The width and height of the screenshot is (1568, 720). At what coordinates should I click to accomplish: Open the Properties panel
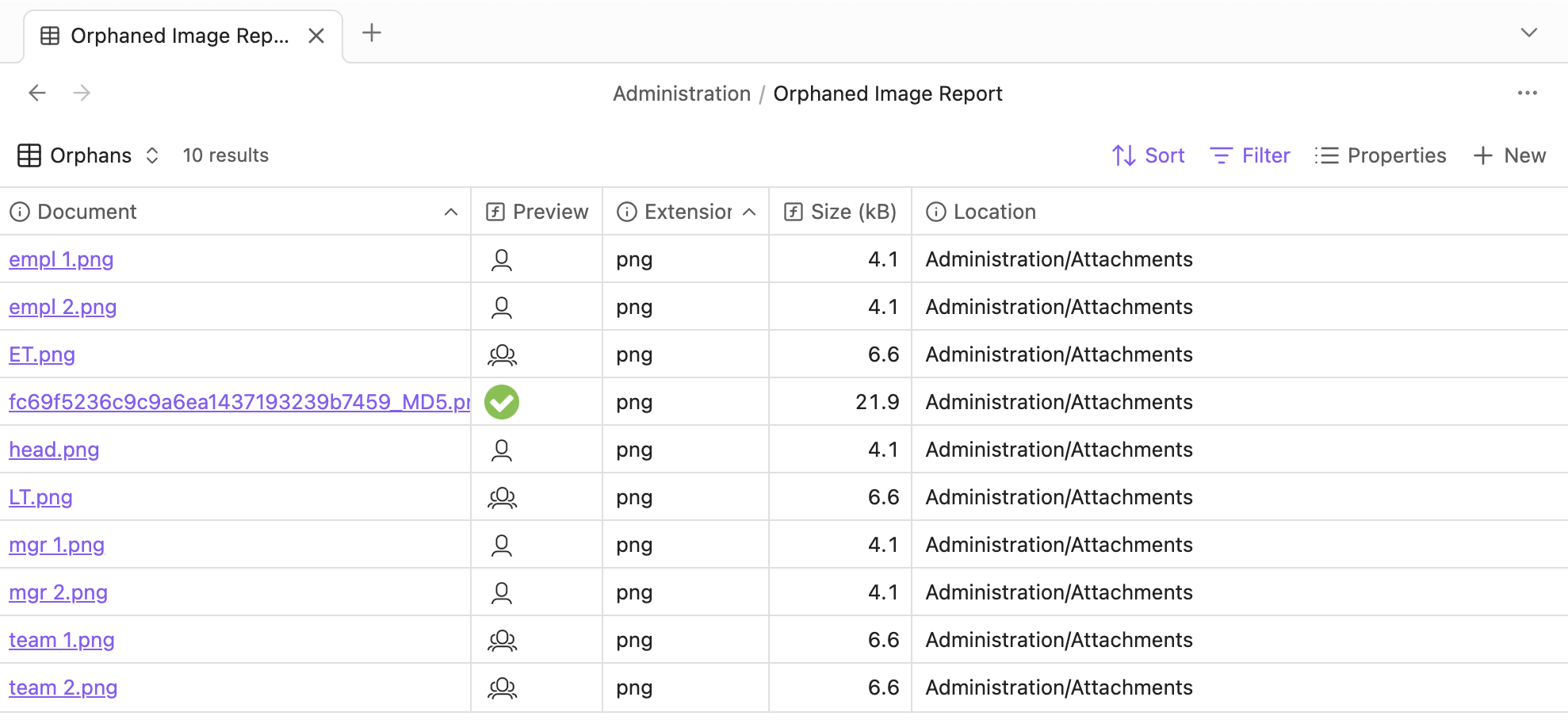tap(1380, 155)
